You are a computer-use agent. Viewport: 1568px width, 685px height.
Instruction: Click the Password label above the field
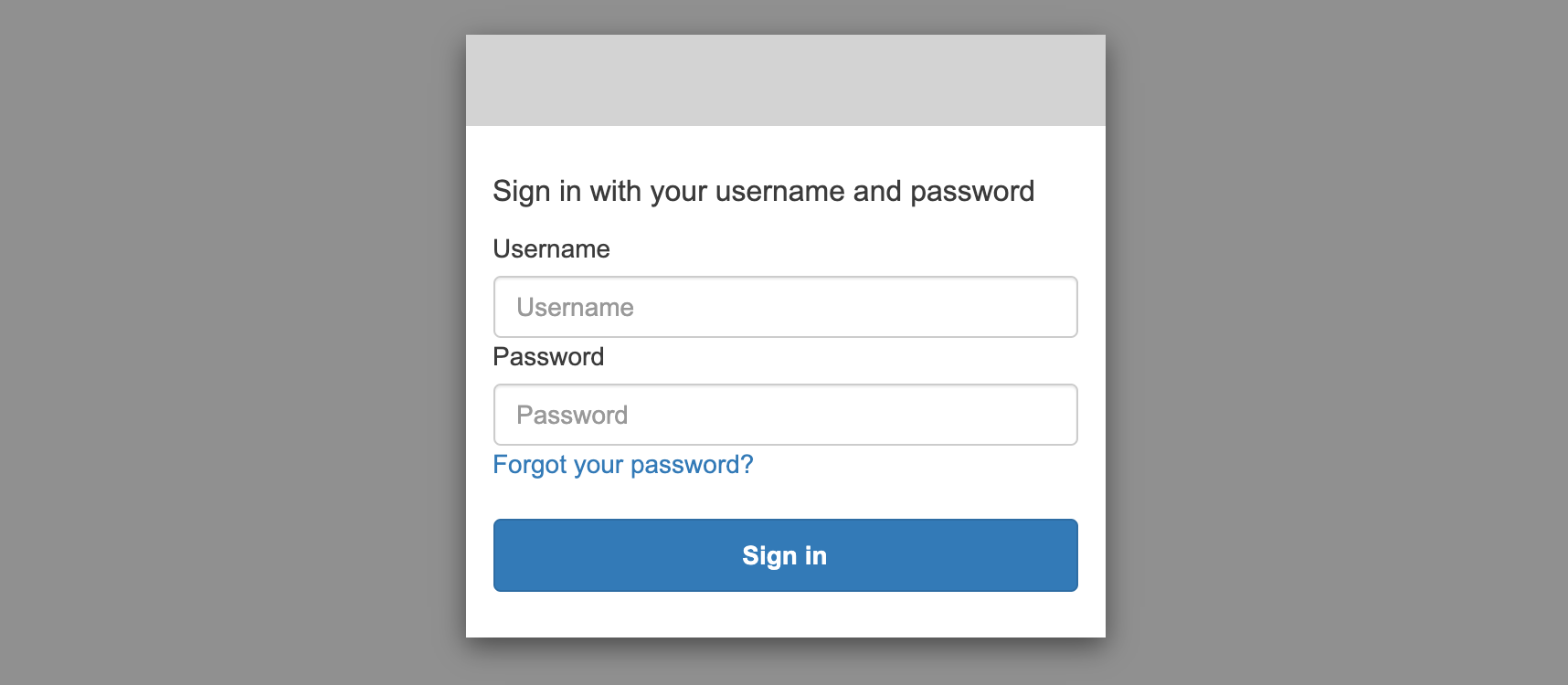[x=548, y=356]
